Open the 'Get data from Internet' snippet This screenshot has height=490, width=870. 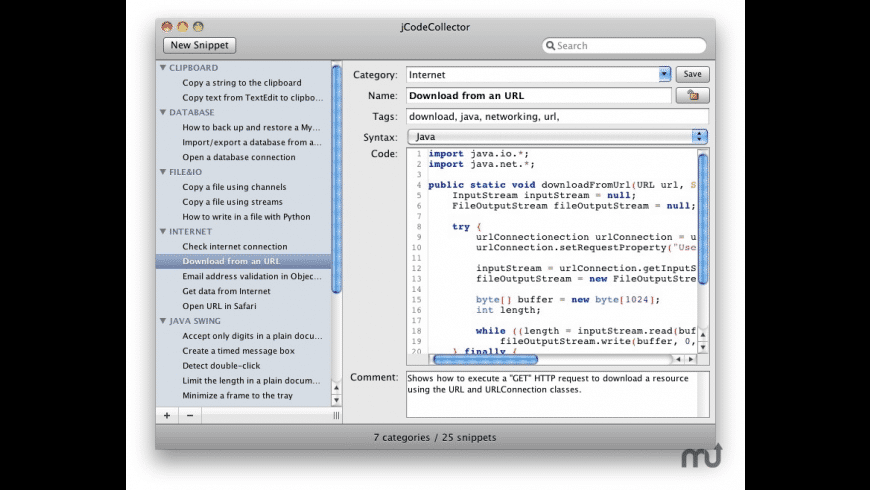[226, 291]
